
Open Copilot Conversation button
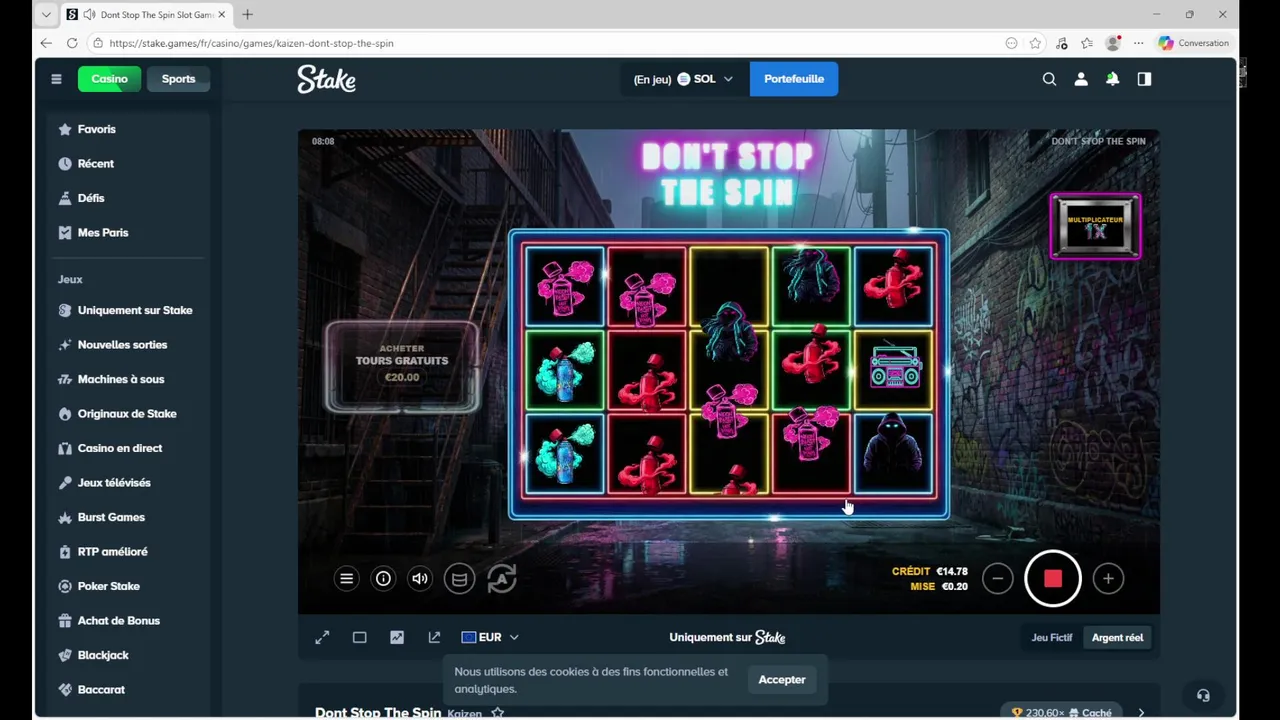pos(1193,43)
